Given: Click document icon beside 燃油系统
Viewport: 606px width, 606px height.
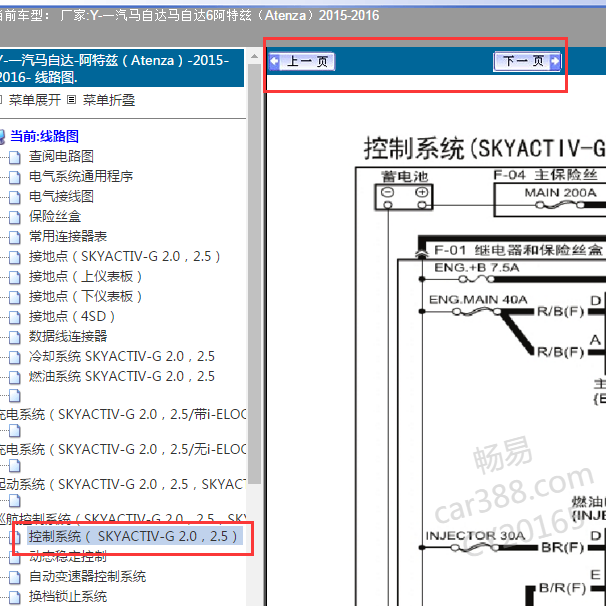Looking at the screenshot, I should point(15,377).
